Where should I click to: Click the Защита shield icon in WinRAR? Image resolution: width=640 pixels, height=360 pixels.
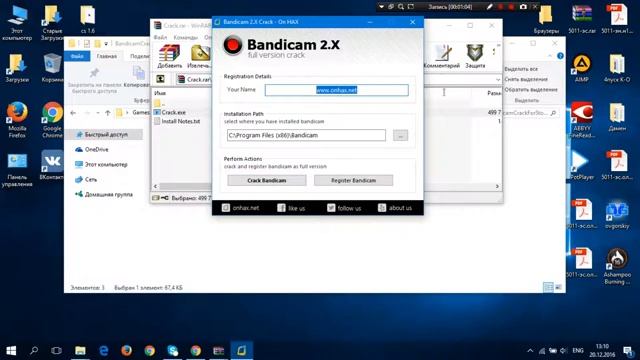(x=475, y=56)
